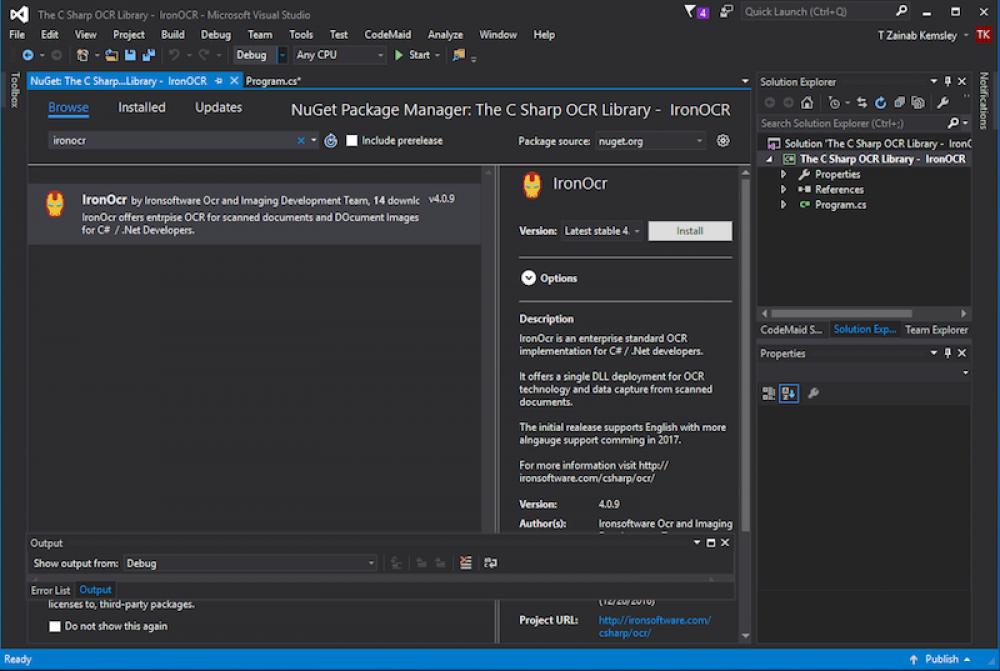This screenshot has width=1000, height=671.
Task: Click the Sync with Active Document icon
Action: click(x=862, y=101)
